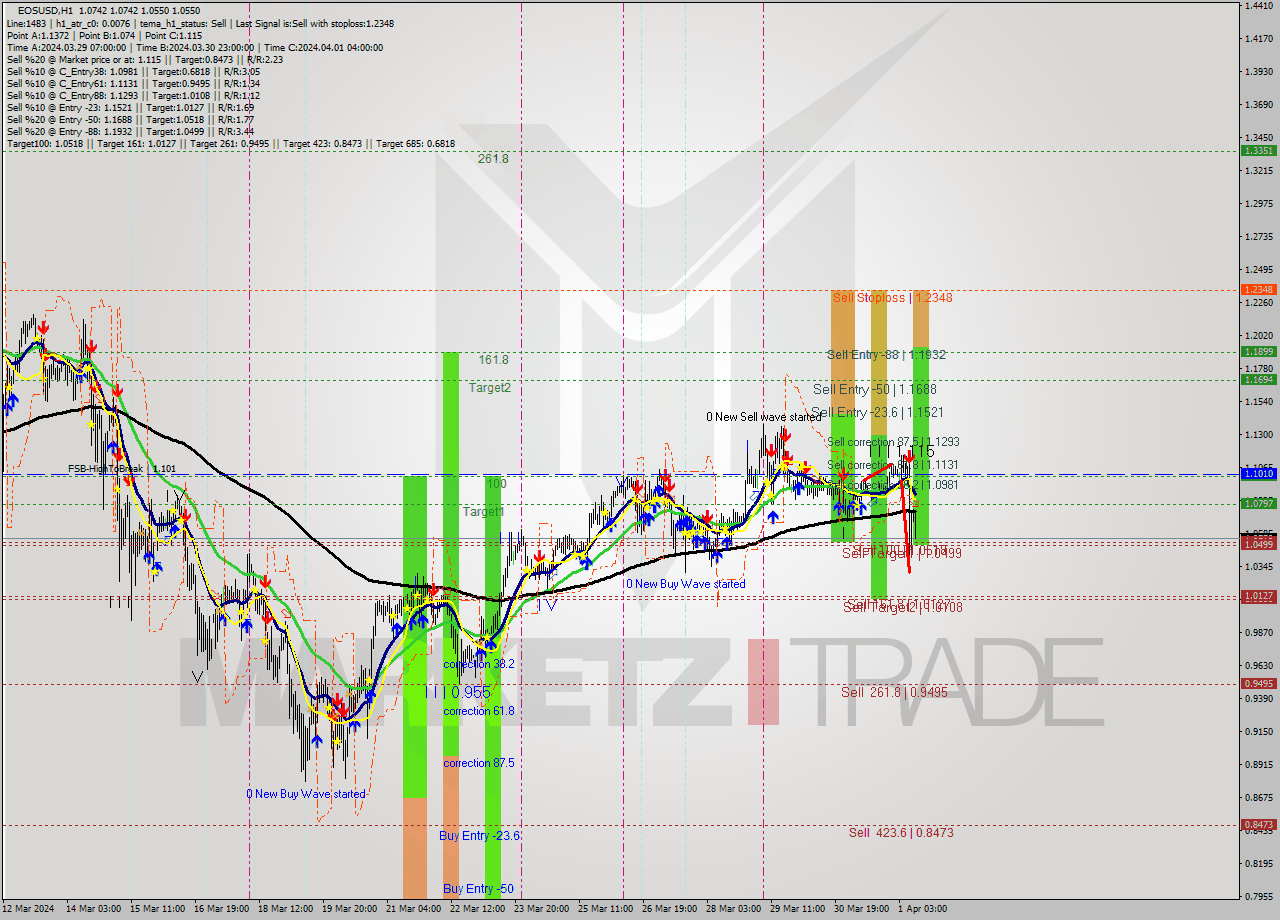Screen dimensions: 1280x920
Task: Click the '12 Mar 2024' date label
Action: (27, 909)
